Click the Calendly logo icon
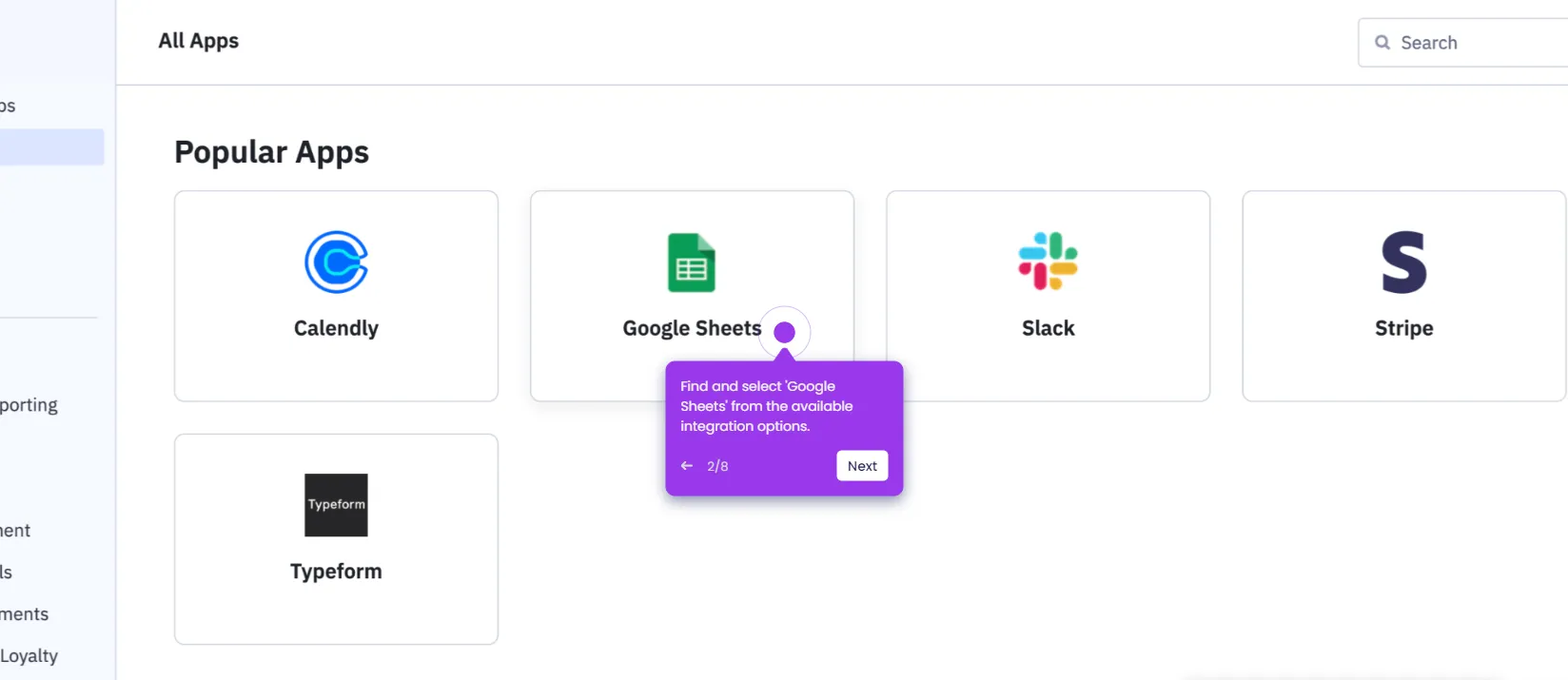The image size is (1568, 680). tap(336, 262)
